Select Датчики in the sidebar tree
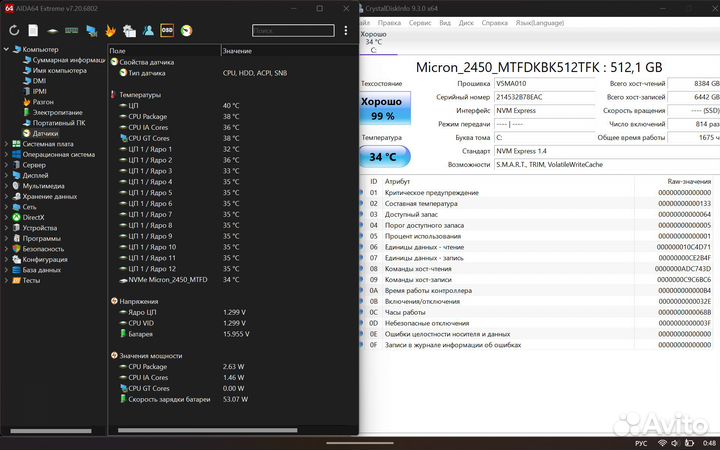The width and height of the screenshot is (720, 450). (45, 133)
